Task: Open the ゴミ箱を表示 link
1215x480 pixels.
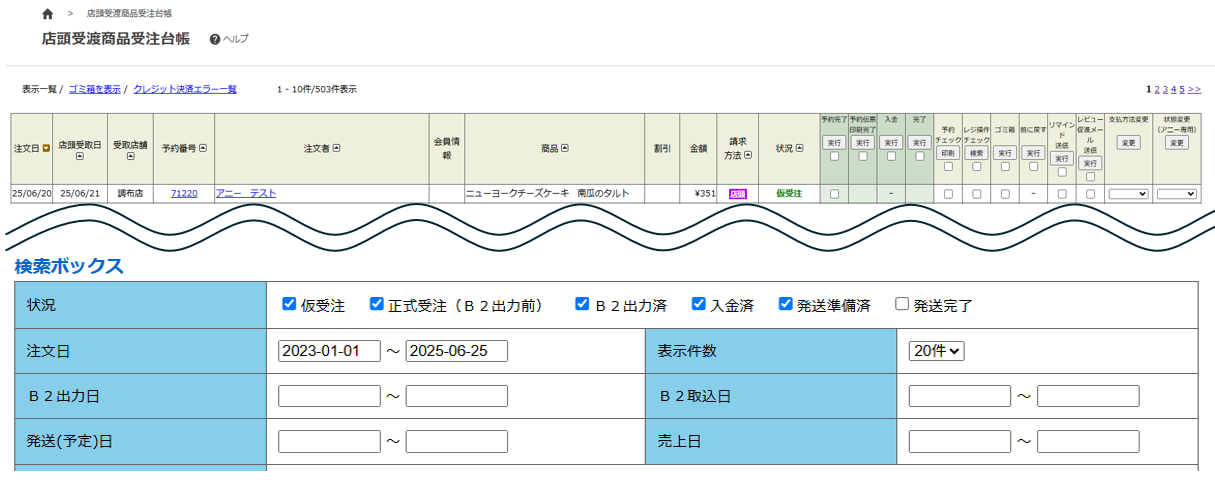Action: point(94,89)
